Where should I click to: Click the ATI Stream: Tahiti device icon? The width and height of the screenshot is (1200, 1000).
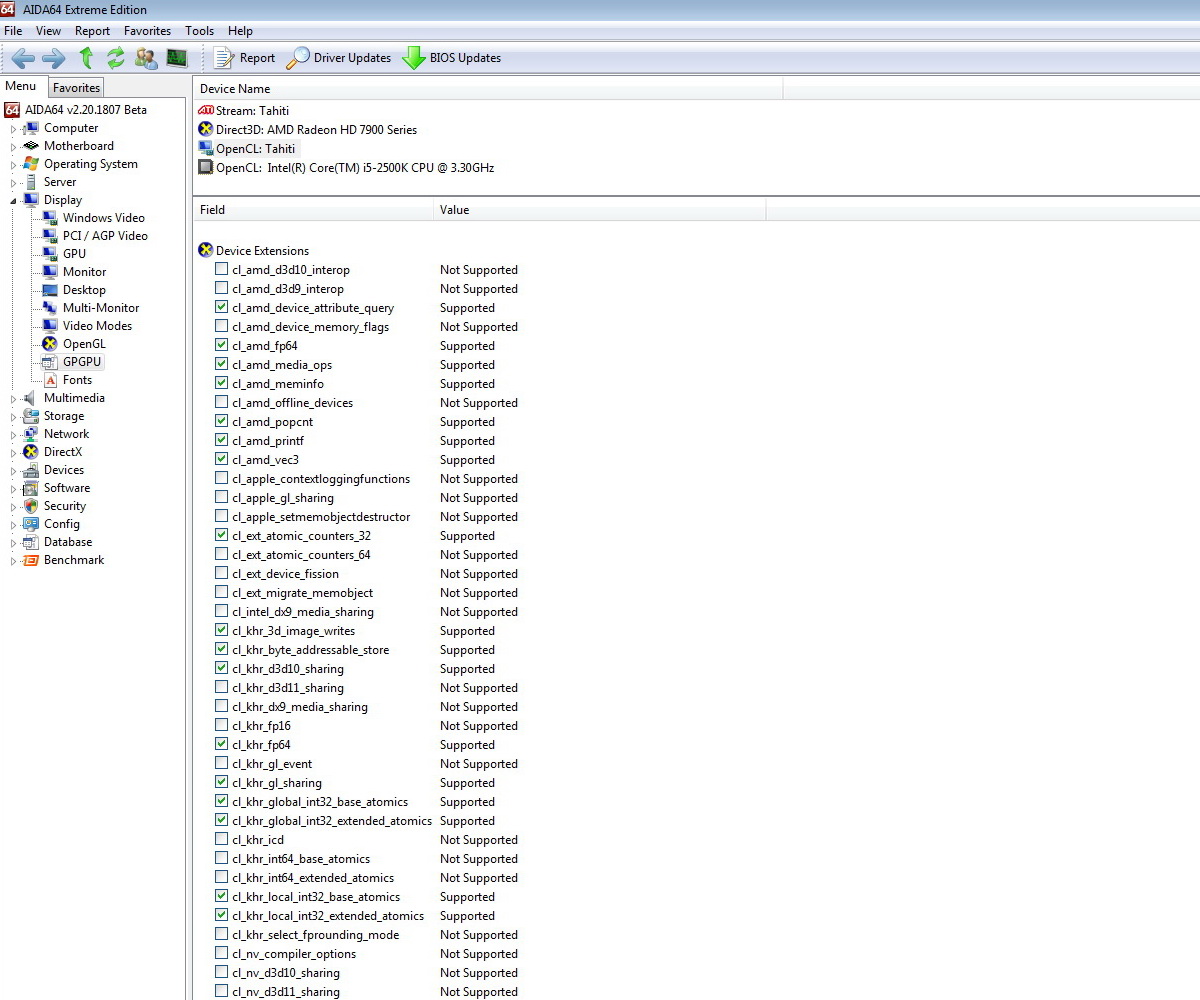[x=206, y=111]
